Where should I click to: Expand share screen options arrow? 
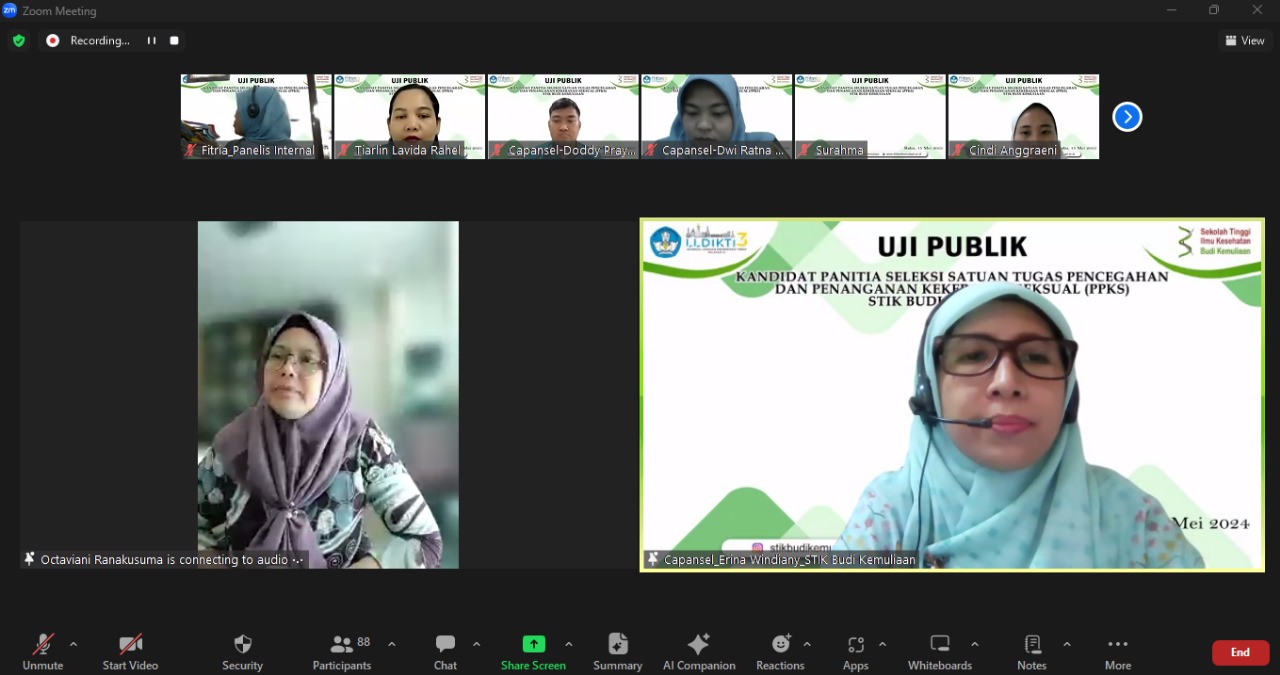(x=569, y=644)
